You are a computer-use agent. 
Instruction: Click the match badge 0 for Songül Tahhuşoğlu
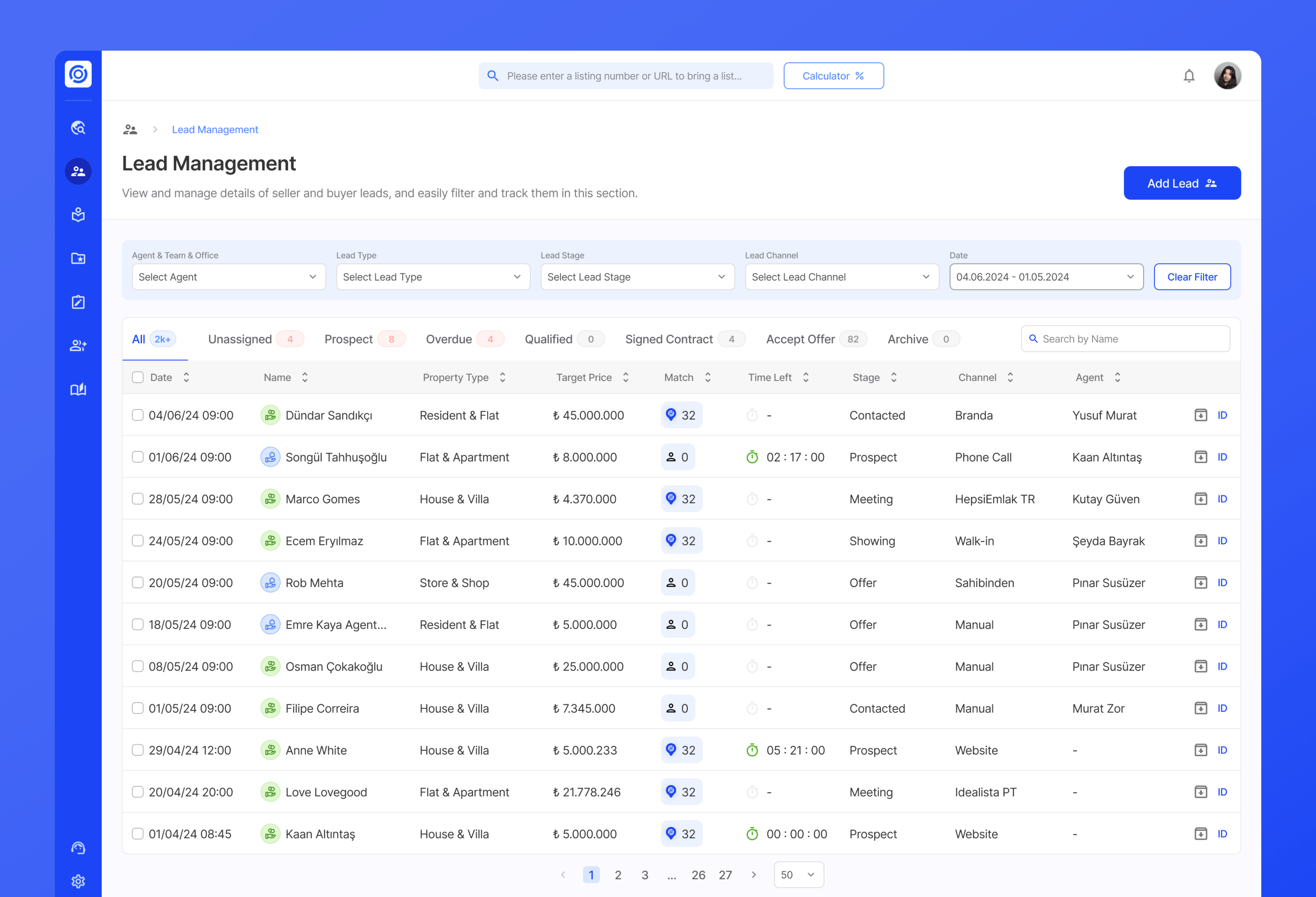678,457
